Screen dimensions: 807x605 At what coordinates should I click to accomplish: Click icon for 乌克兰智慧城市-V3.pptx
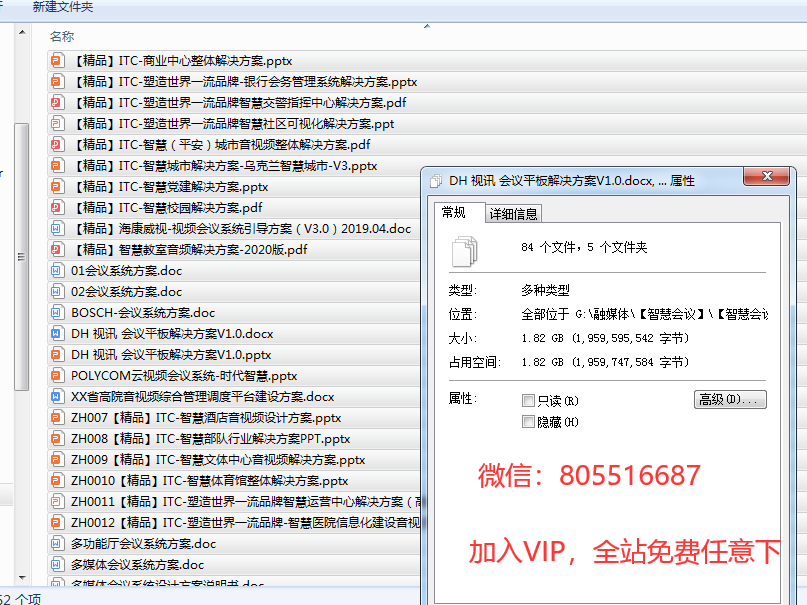[57, 166]
